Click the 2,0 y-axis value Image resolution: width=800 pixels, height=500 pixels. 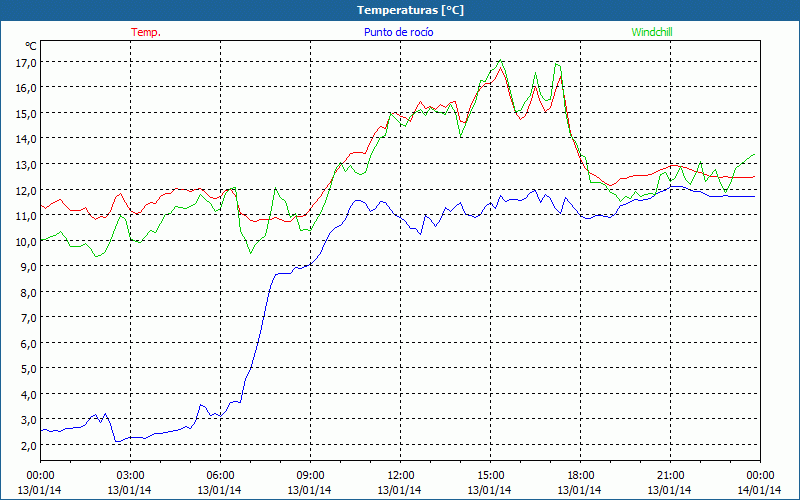28,445
